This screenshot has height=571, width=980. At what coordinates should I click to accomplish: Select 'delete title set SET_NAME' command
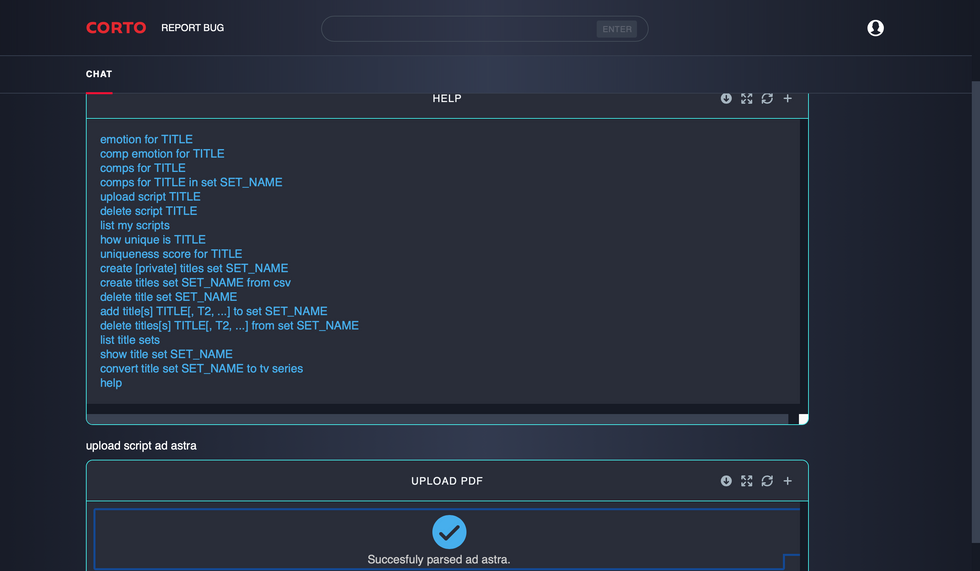coord(168,297)
